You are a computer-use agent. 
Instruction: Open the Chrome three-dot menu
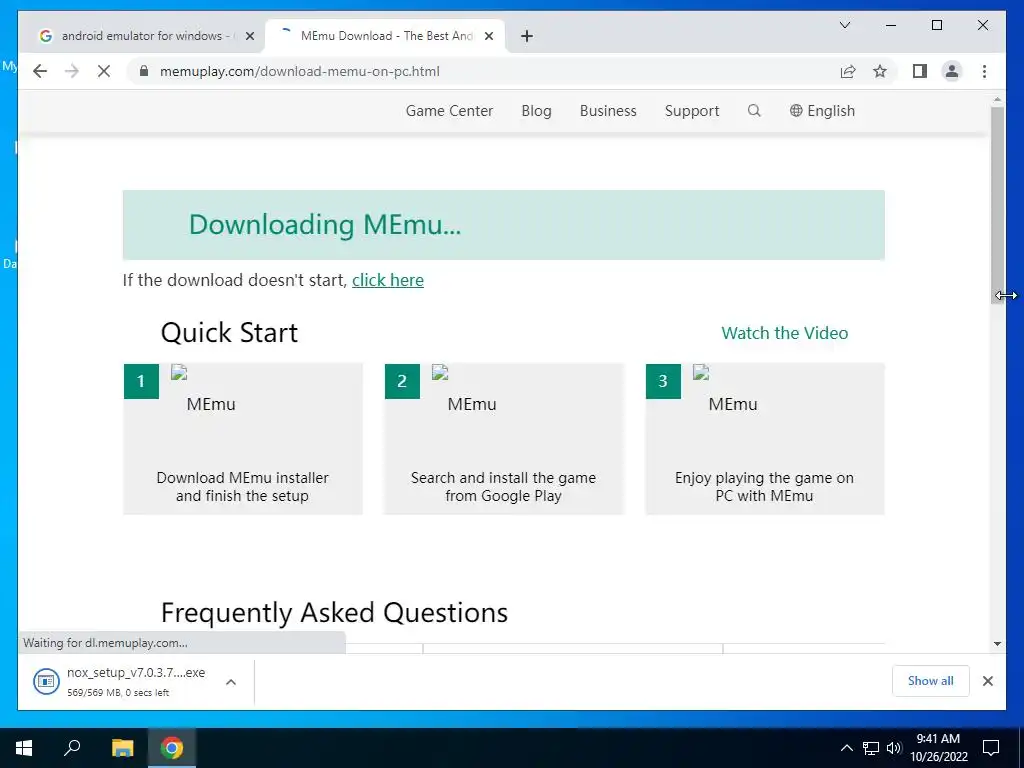click(x=984, y=71)
